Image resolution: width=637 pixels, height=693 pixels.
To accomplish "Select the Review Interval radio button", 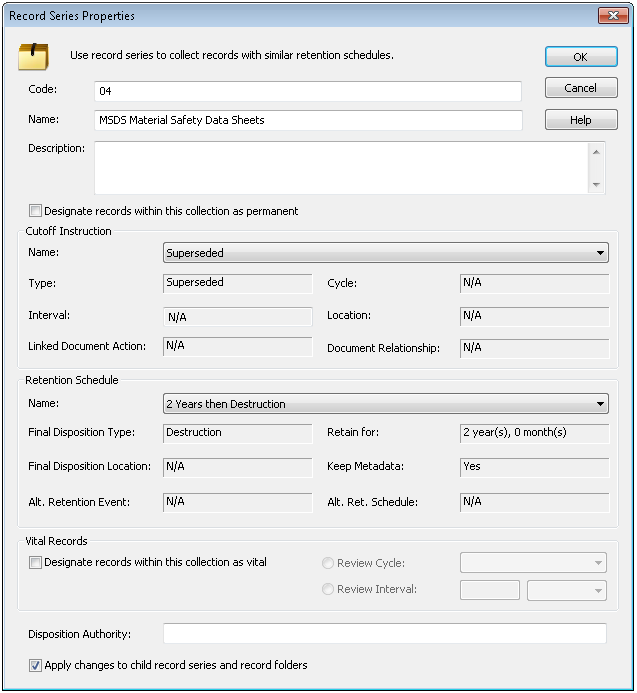I will pos(328,589).
